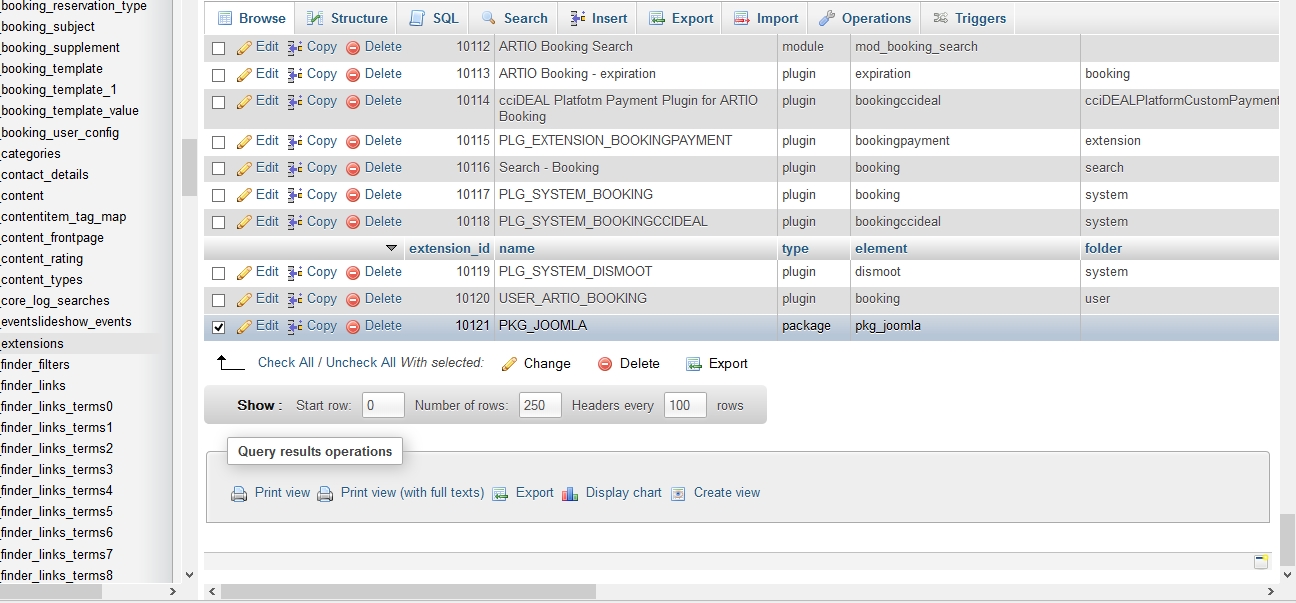Click the Copy icon for row 10115

(295, 141)
